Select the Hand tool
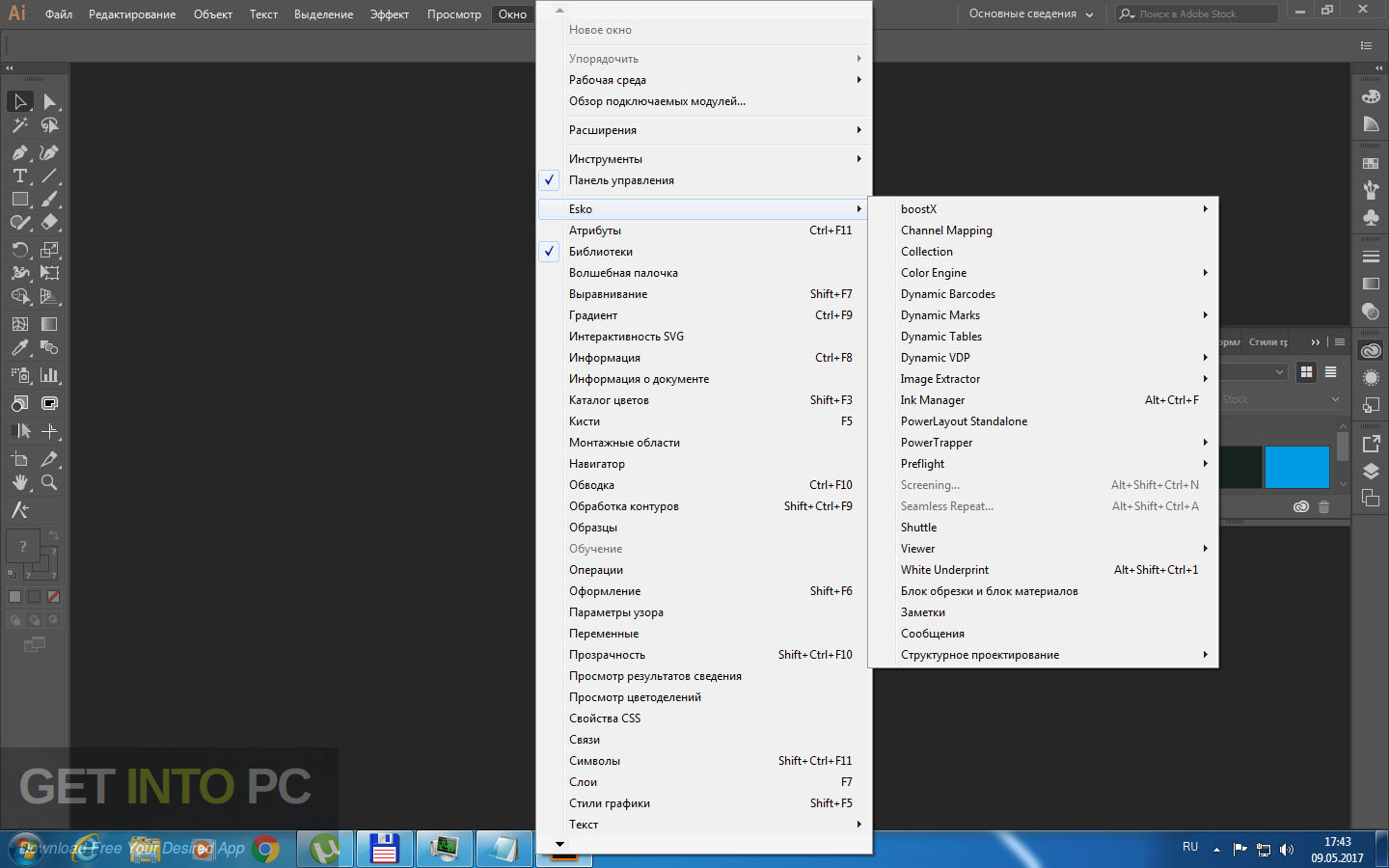The width and height of the screenshot is (1389, 868). tap(19, 482)
